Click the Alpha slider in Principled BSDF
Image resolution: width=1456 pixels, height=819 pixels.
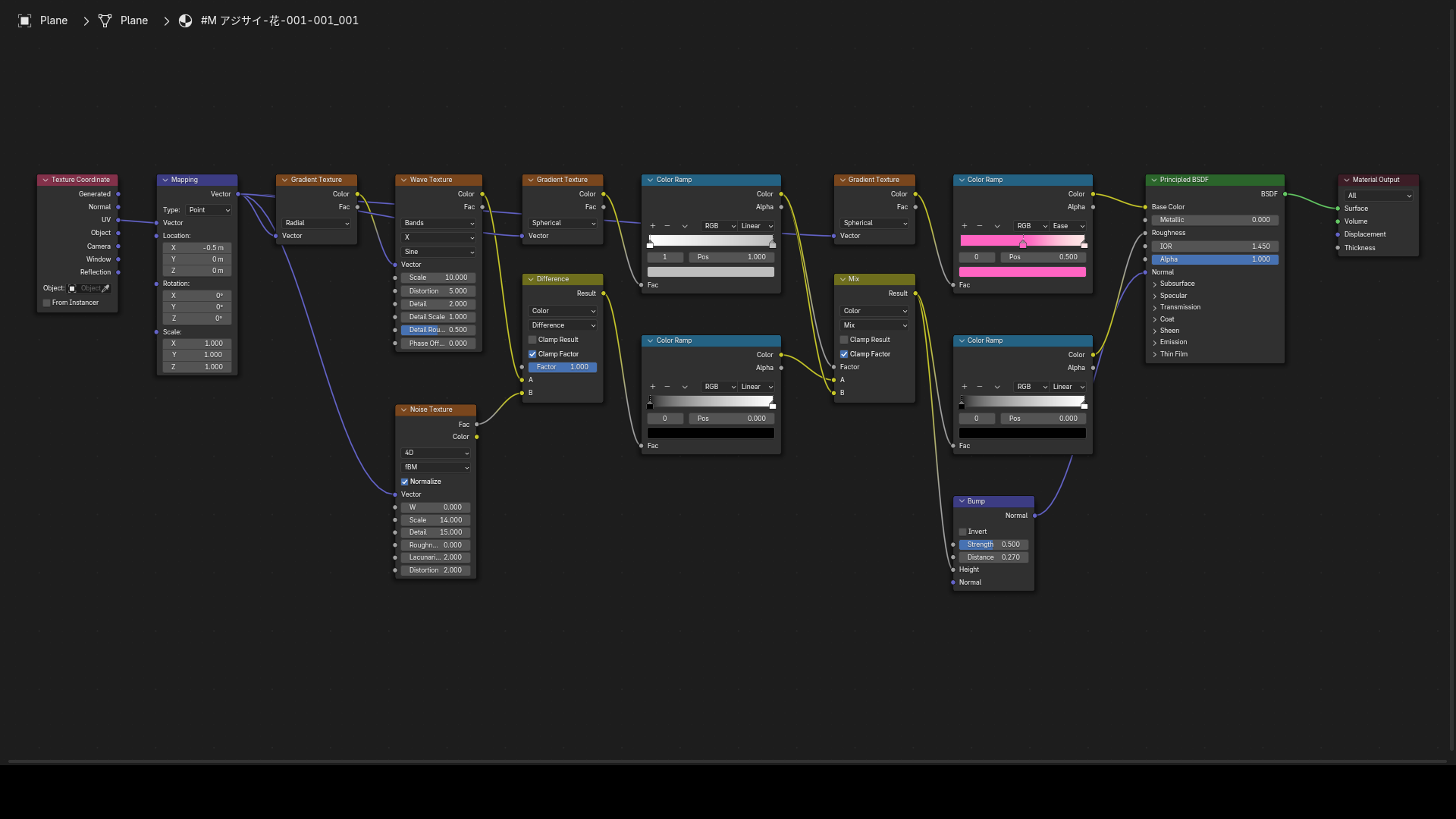pos(1215,259)
